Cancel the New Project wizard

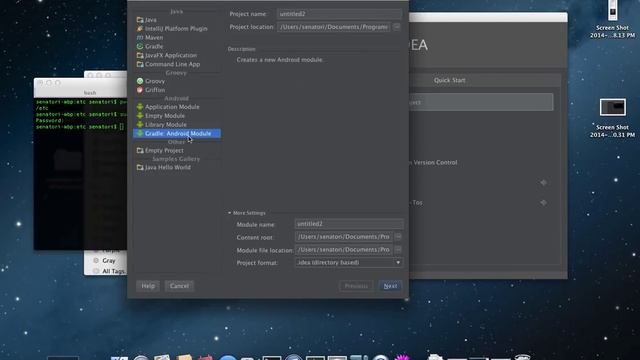[x=179, y=286]
